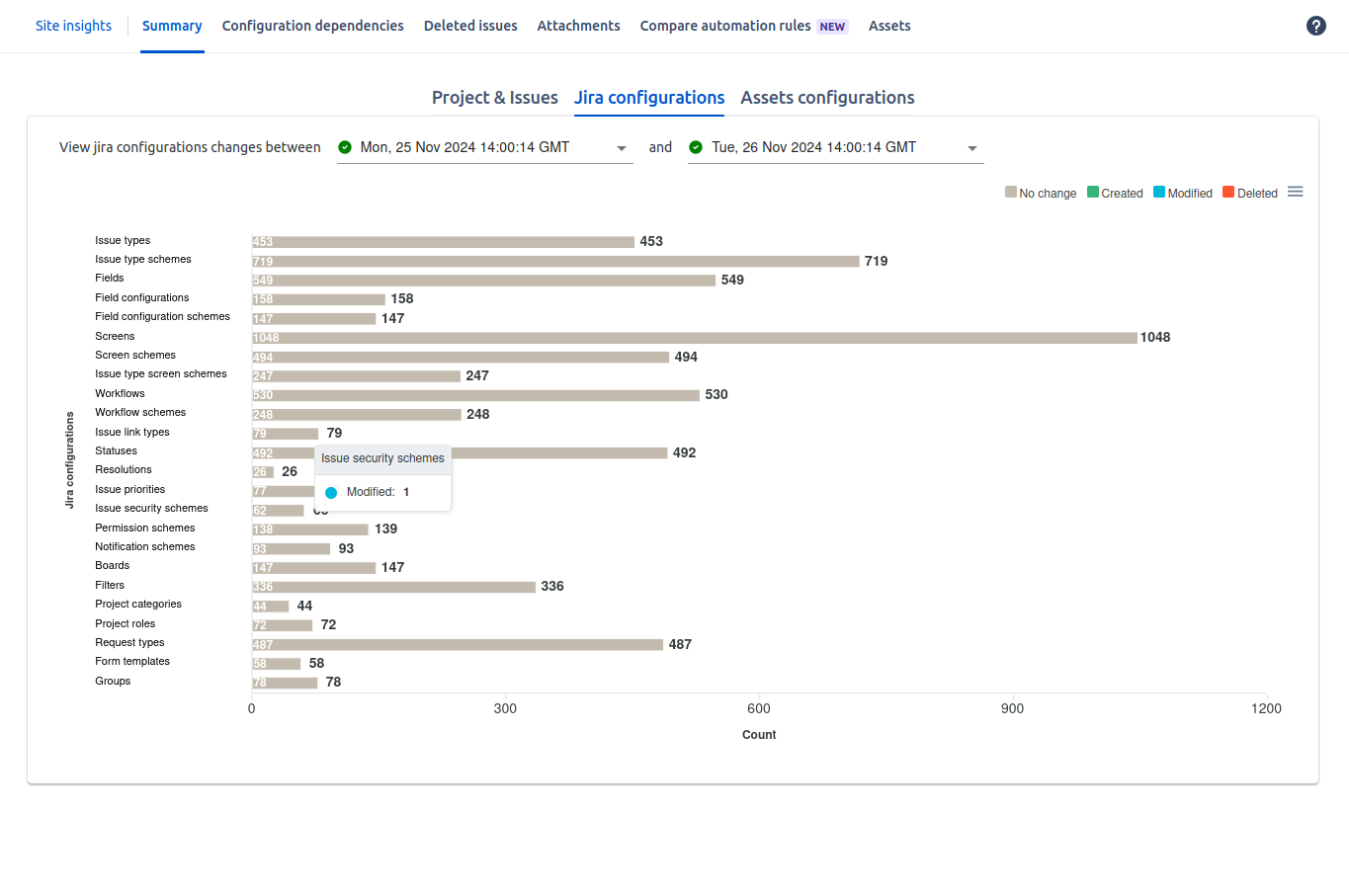Image resolution: width=1349 pixels, height=896 pixels.
Task: Click the Groups bar showing 78
Action: pos(286,683)
